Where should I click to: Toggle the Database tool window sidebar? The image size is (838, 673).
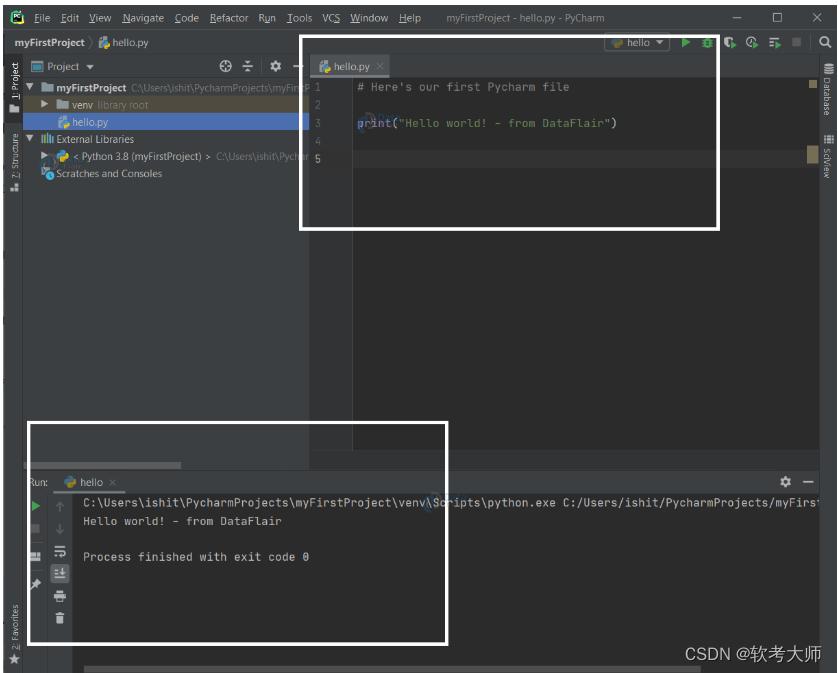click(828, 90)
